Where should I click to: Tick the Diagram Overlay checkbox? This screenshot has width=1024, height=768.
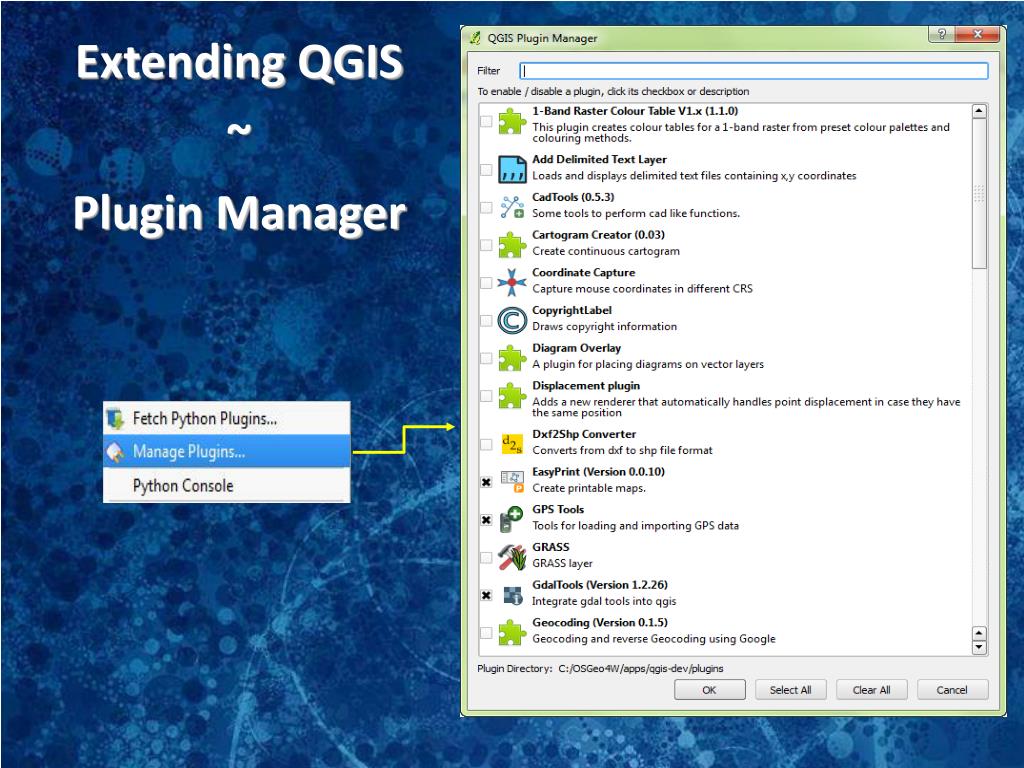pyautogui.click(x=486, y=359)
